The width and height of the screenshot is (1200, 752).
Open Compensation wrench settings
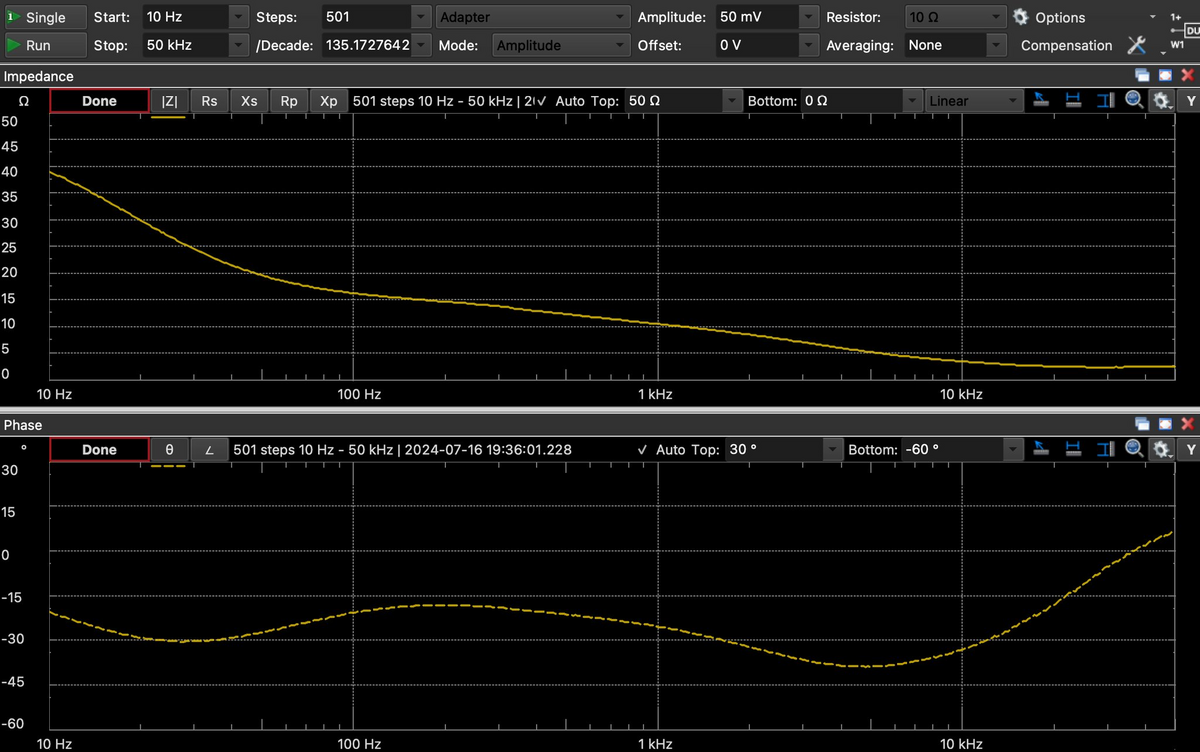1136,45
